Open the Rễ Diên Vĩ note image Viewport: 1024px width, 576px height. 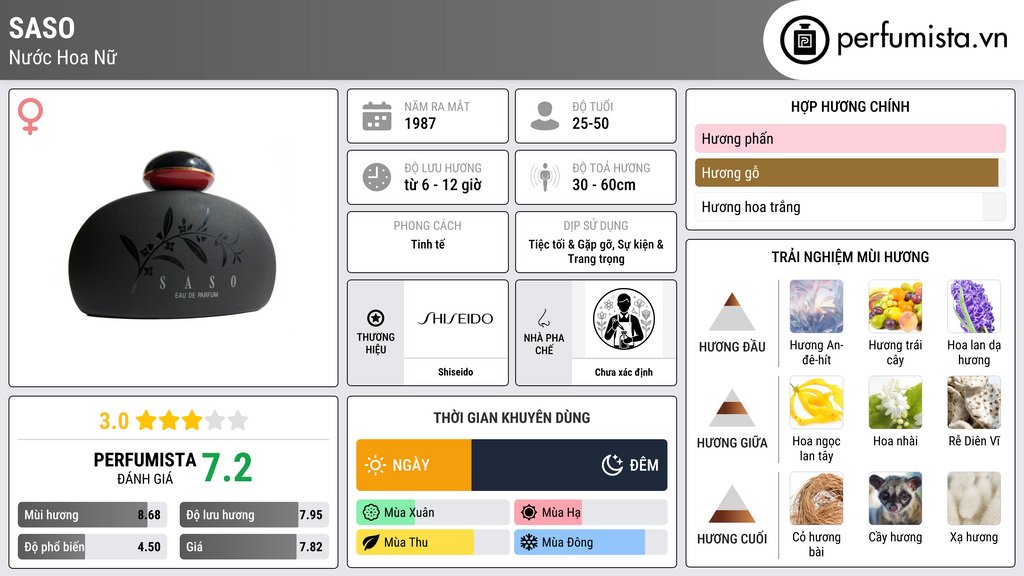pyautogui.click(x=974, y=402)
